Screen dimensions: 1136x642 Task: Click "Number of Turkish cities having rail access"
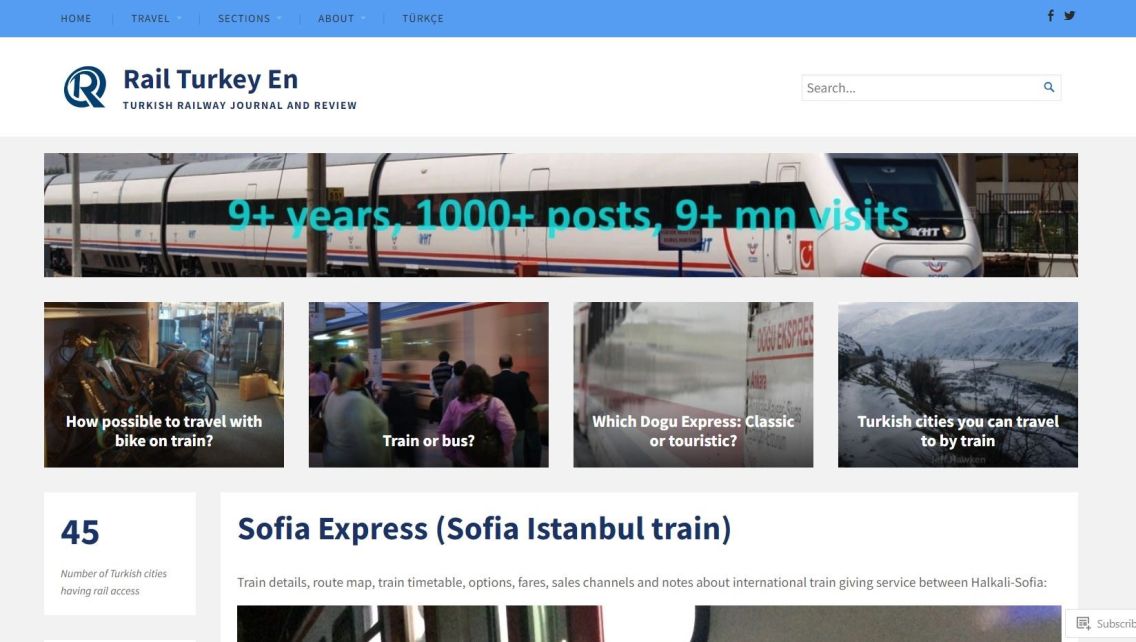[114, 582]
